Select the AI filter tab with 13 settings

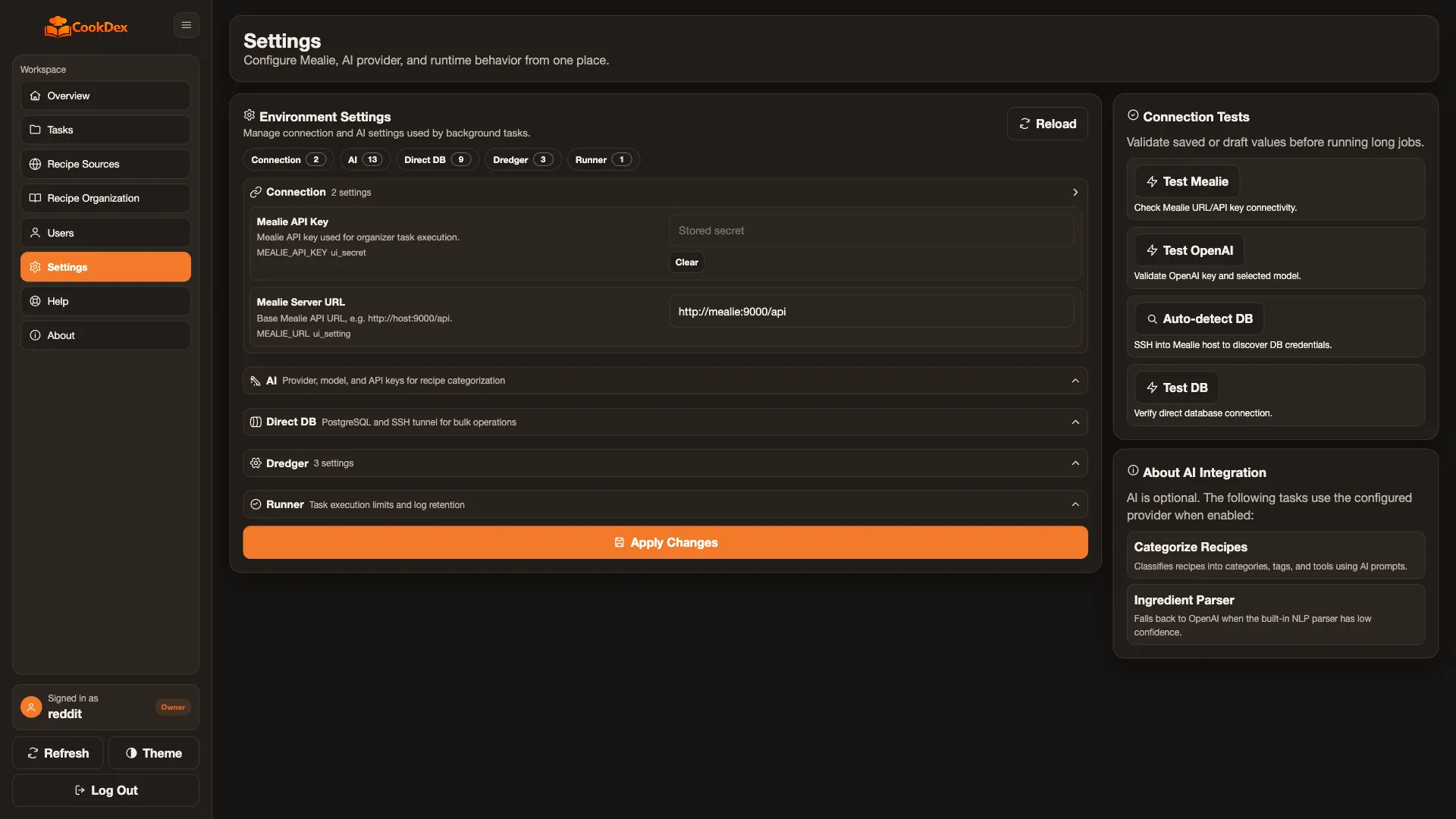[365, 159]
